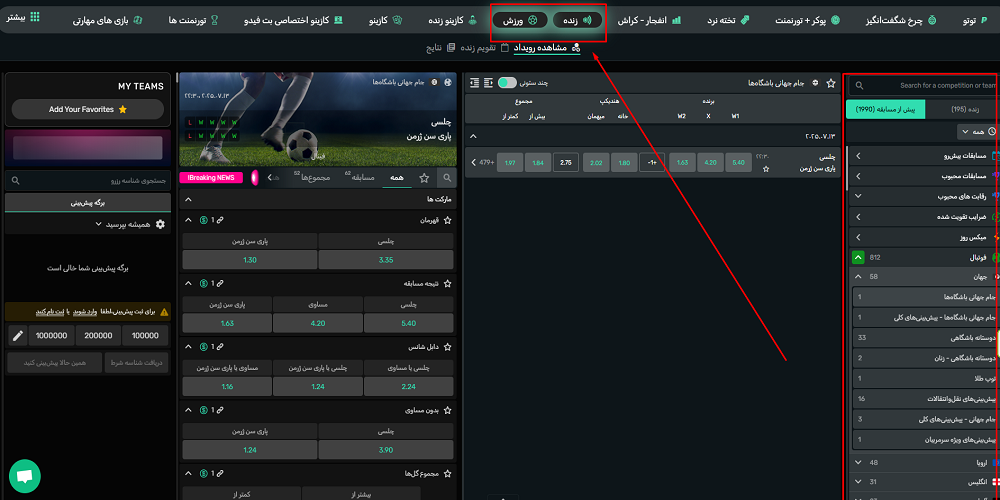1000x500 pixels.
Task: Expand the مسابقات محبوب section
Action: [x=858, y=176]
